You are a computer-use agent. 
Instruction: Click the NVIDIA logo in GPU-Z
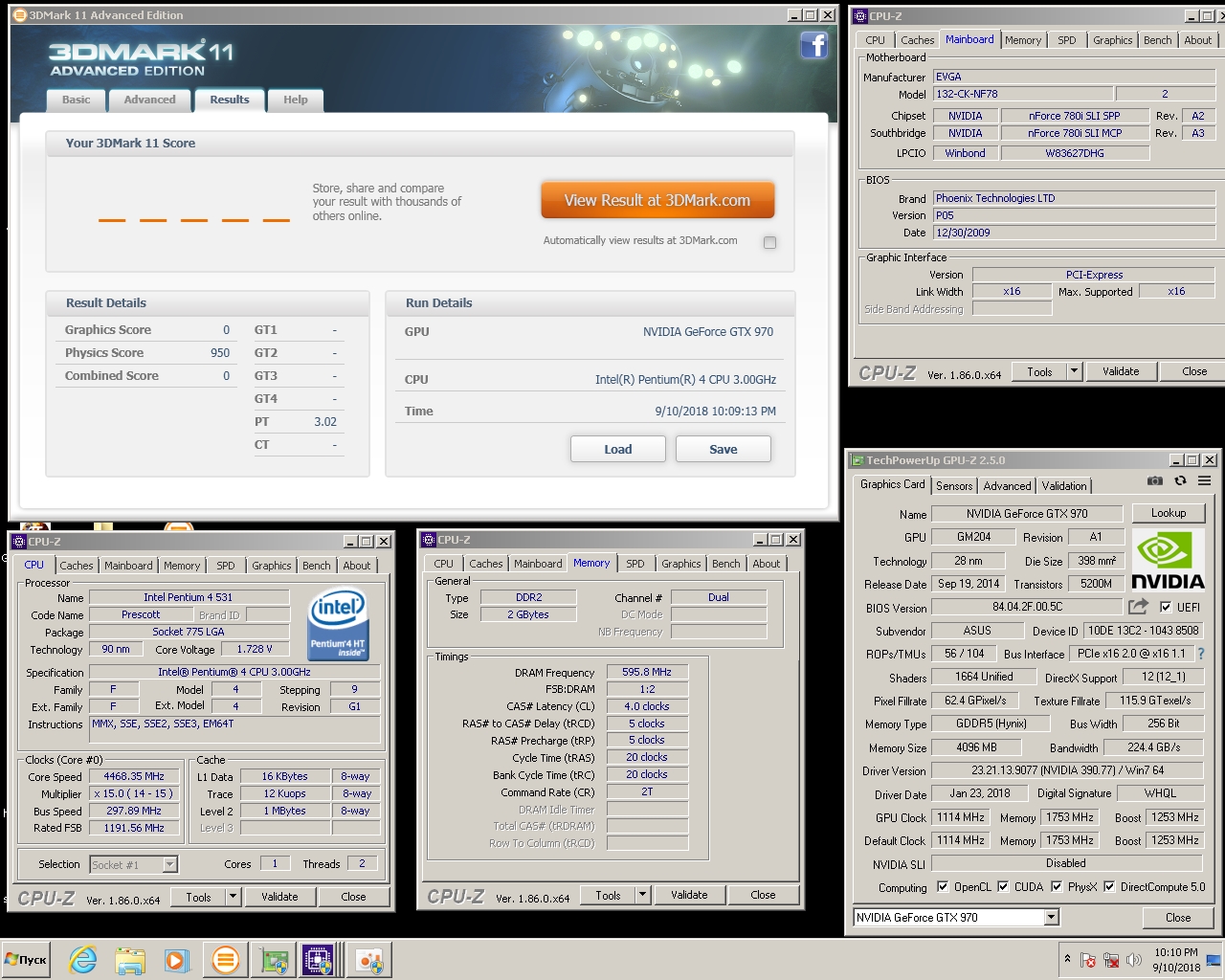point(1168,560)
